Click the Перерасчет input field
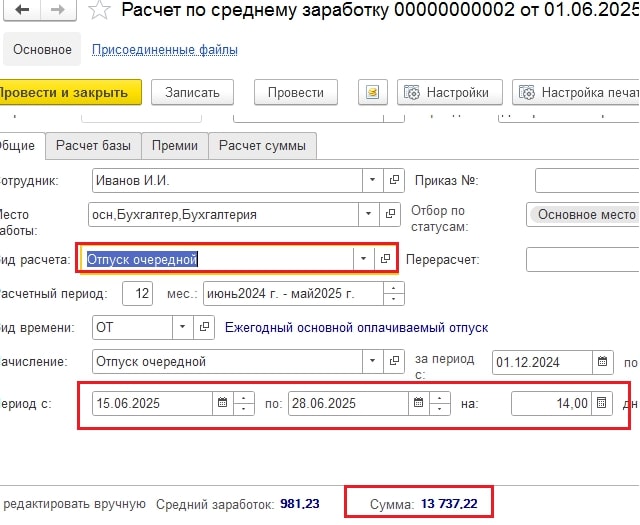Image resolution: width=640 pixels, height=525 pixels. point(583,260)
